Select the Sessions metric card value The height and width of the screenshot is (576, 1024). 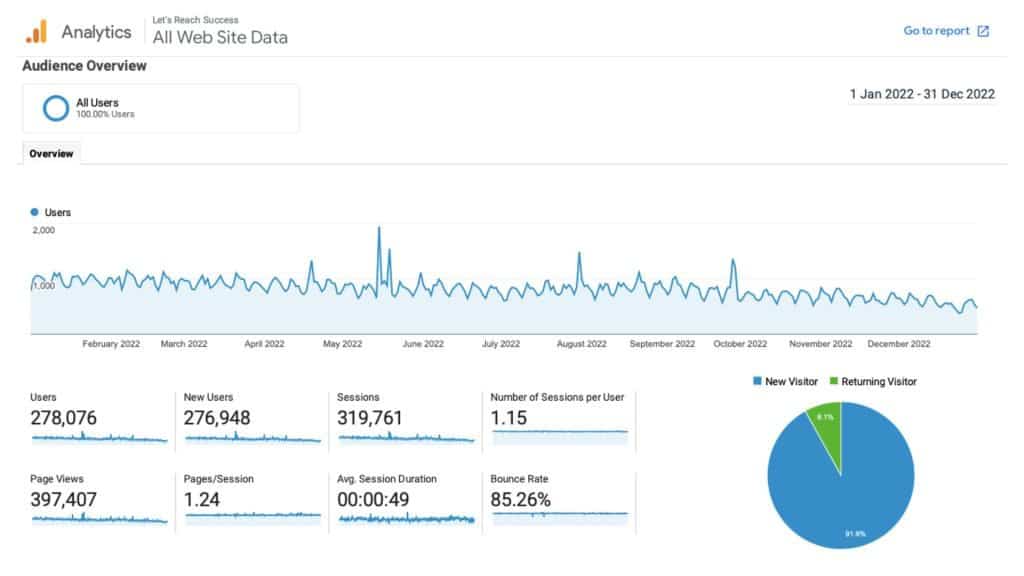370,418
